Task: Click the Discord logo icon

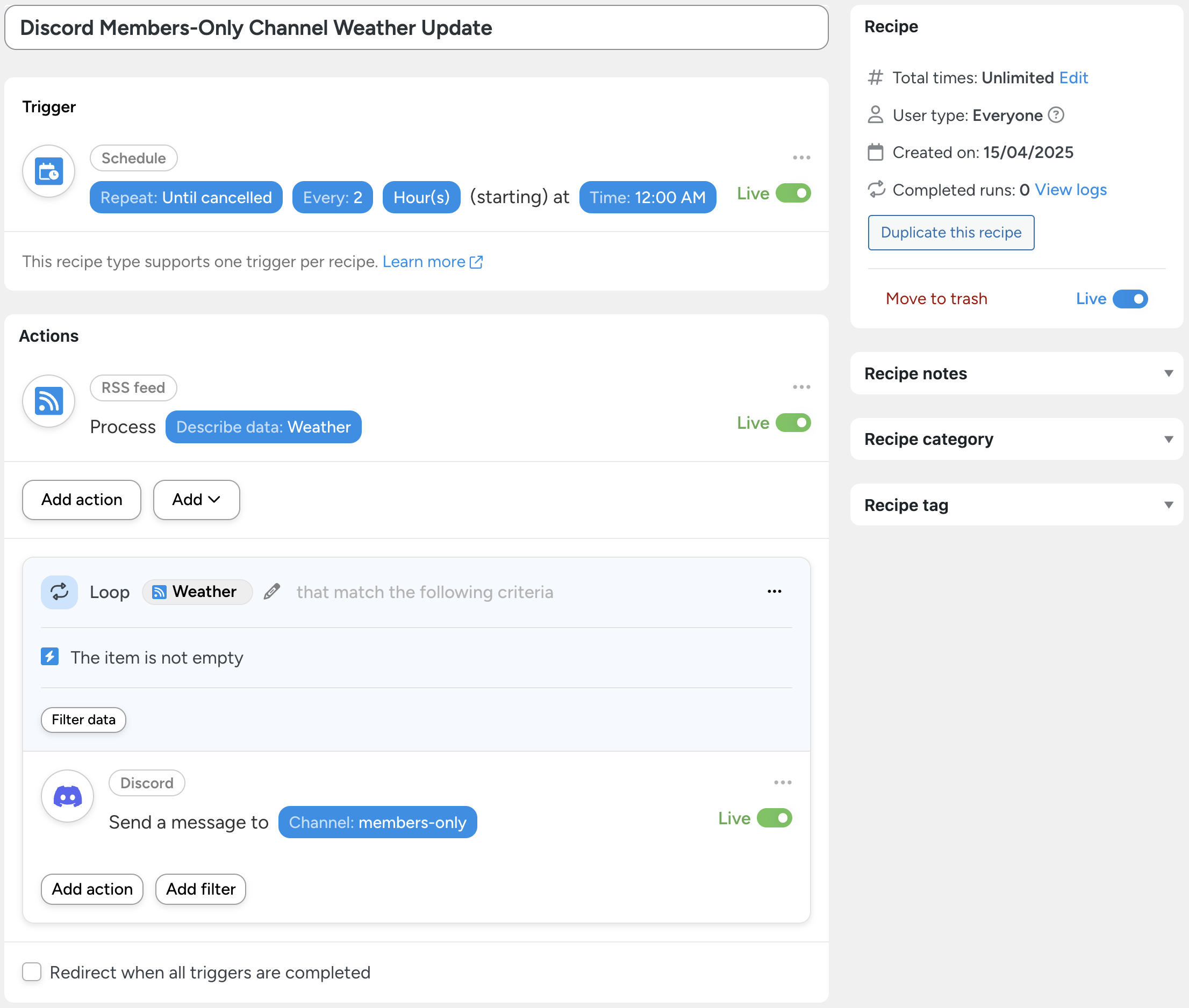Action: coord(67,796)
